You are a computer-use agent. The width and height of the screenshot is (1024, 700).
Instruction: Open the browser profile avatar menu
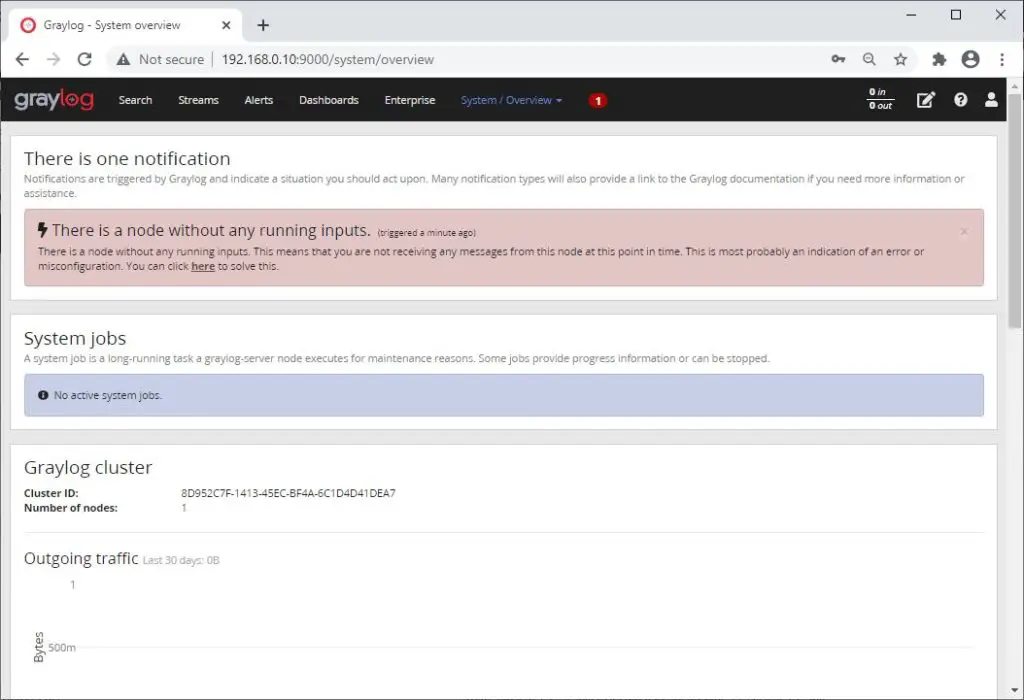970,59
